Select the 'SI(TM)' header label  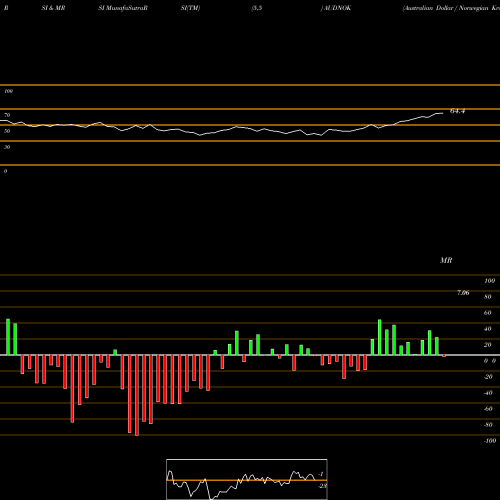pyautogui.click(x=190, y=8)
